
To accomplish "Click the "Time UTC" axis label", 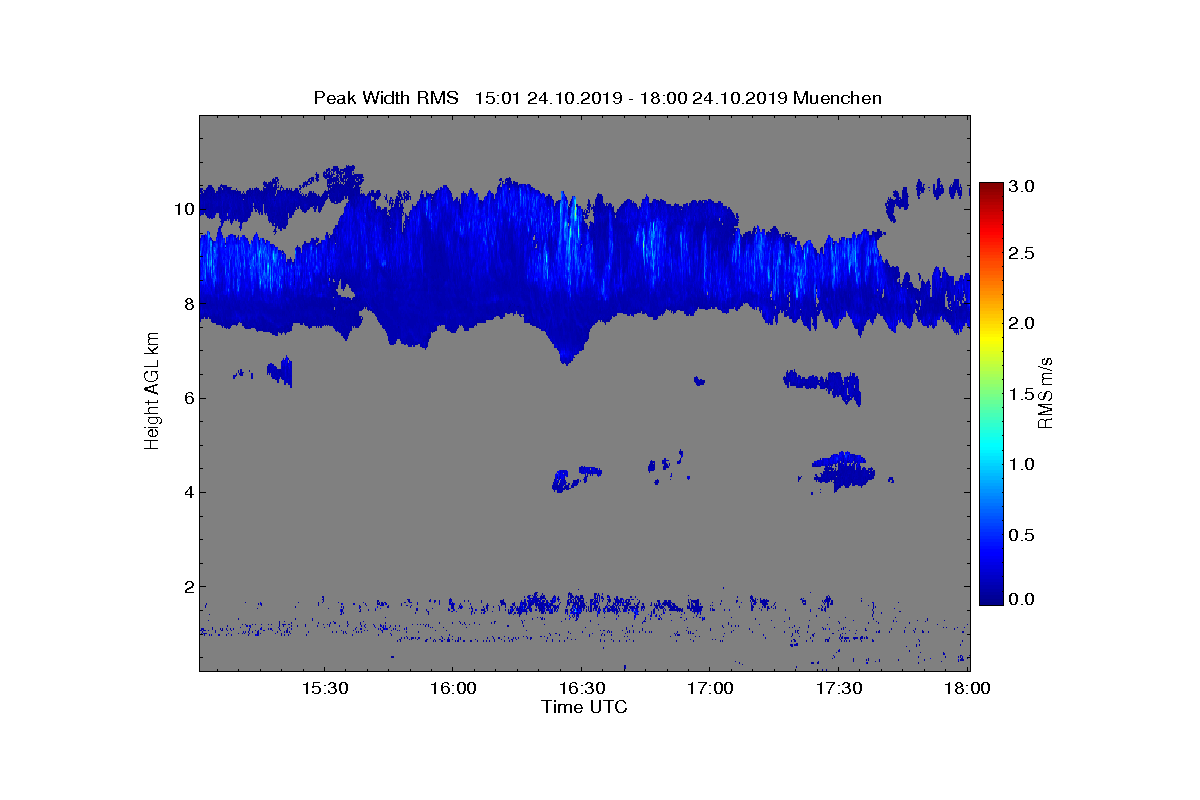I will point(585,707).
